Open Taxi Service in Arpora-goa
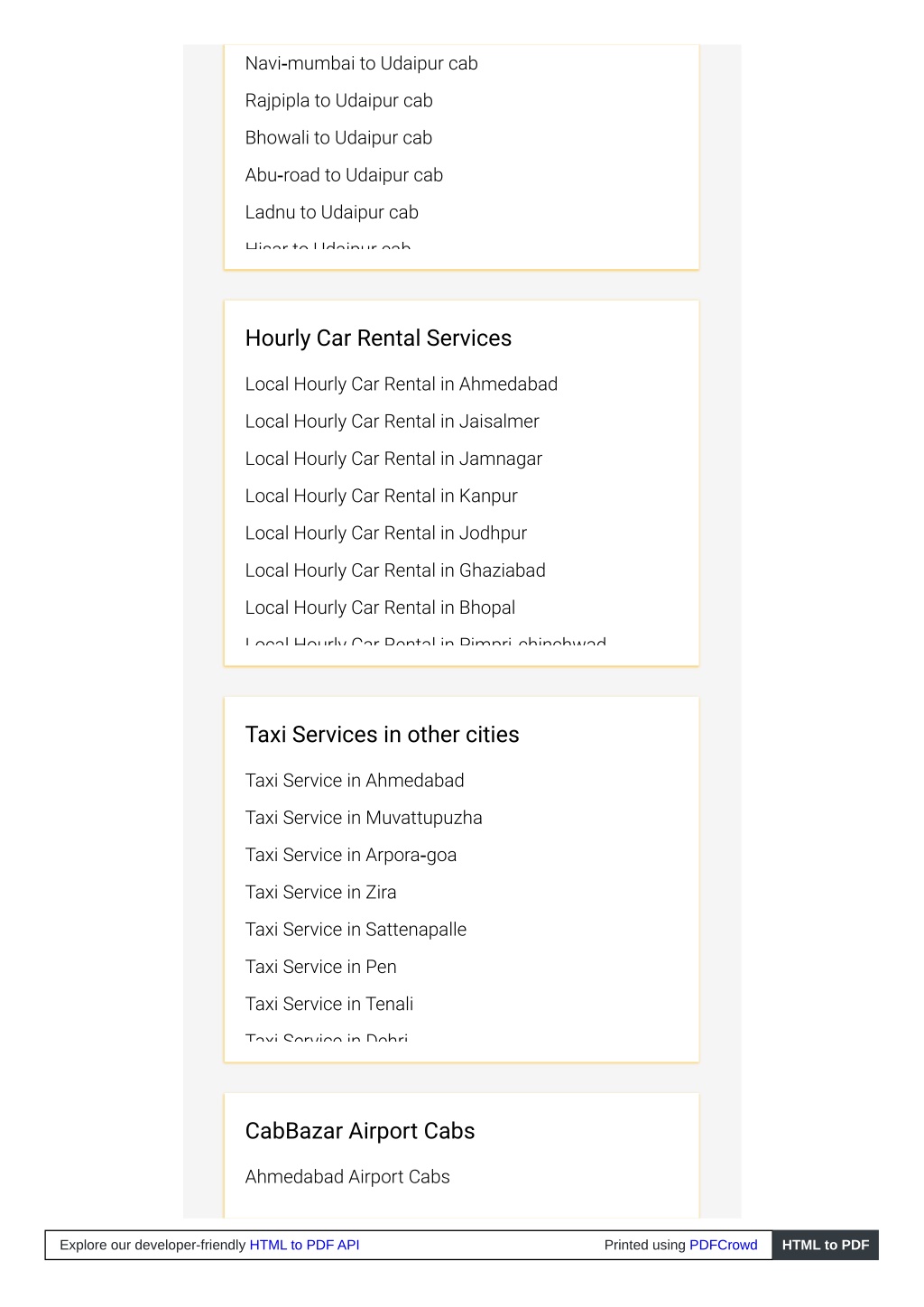Viewport: 924px width, 1307px height. click(351, 855)
